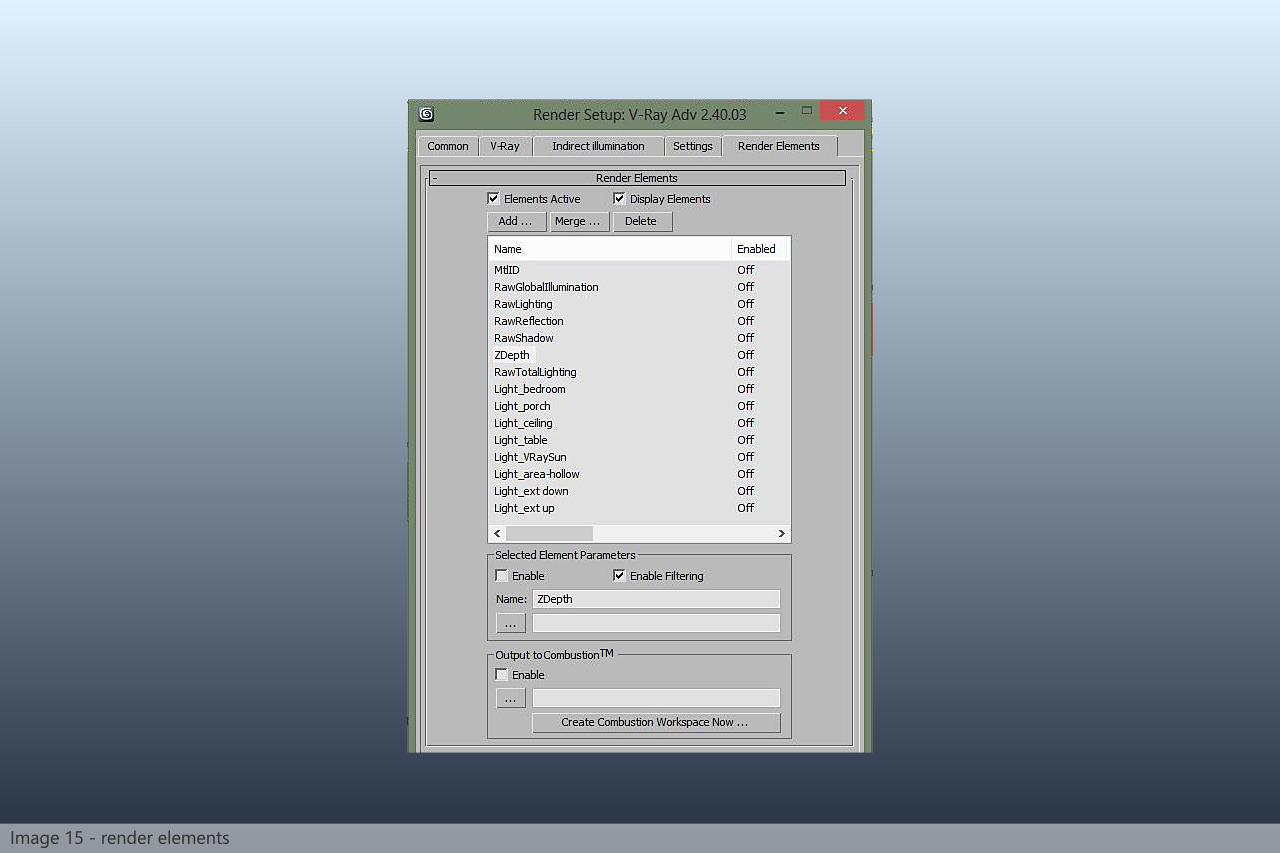Screen dimensions: 1280x853
Task: Toggle the Elements Active checkbox
Action: 493,199
